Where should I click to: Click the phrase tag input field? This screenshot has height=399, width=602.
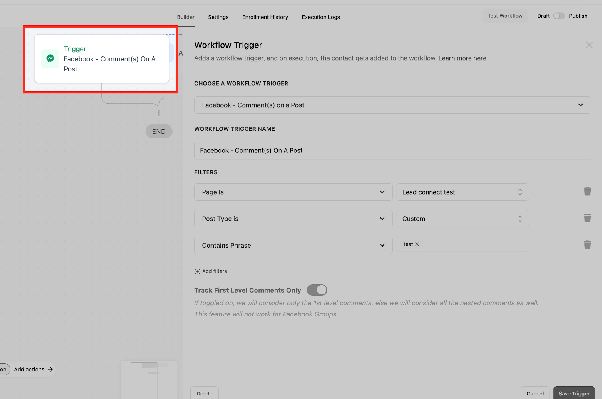462,244
